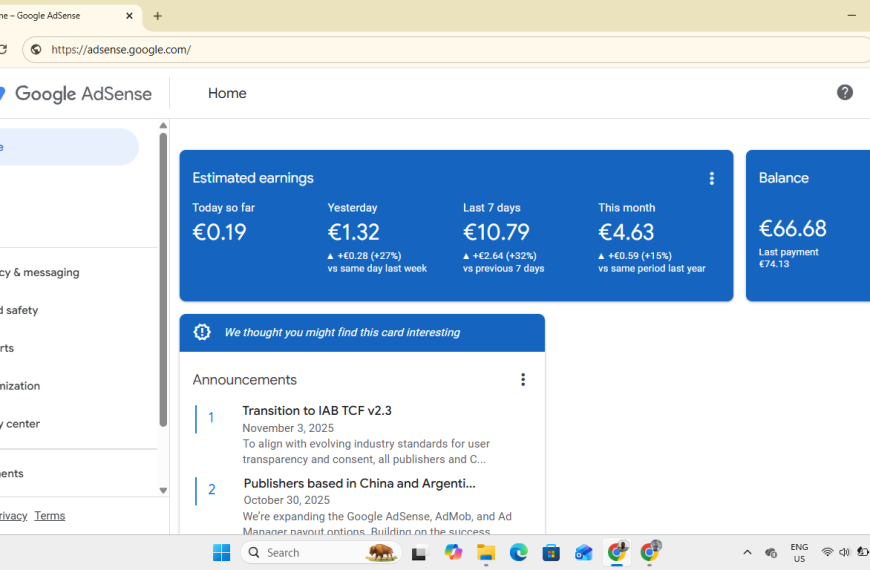Open Publishers based in China and Argenti... announcement
This screenshot has height=570, width=870.
click(360, 483)
